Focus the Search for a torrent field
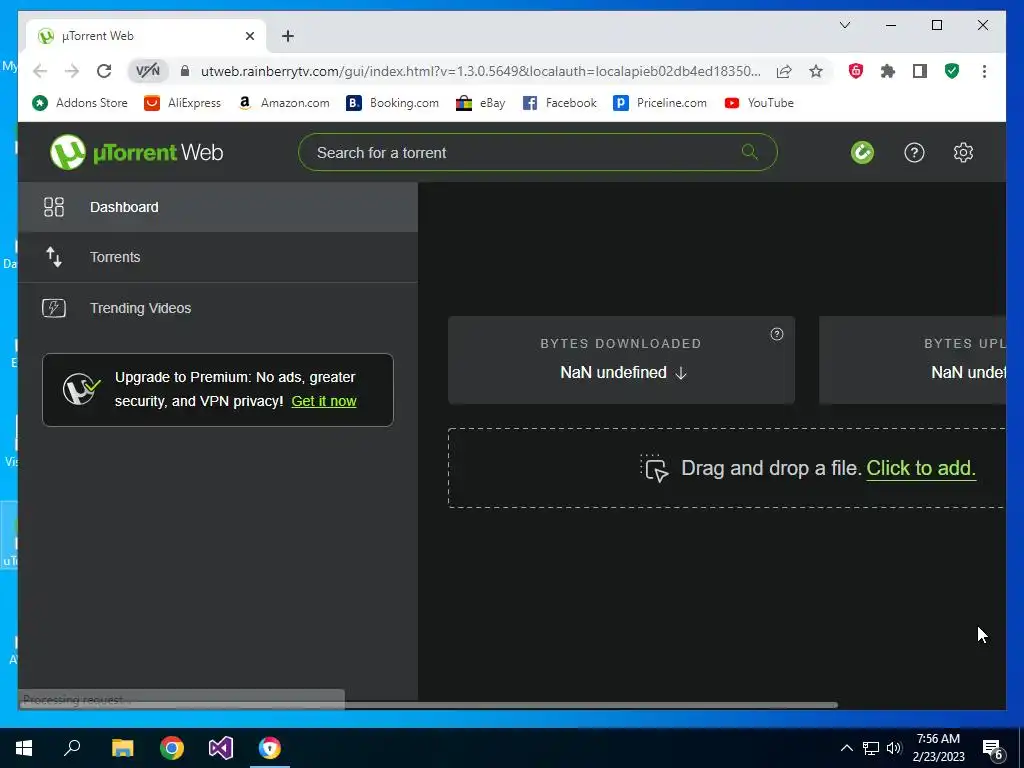Viewport: 1024px width, 768px height. click(537, 152)
